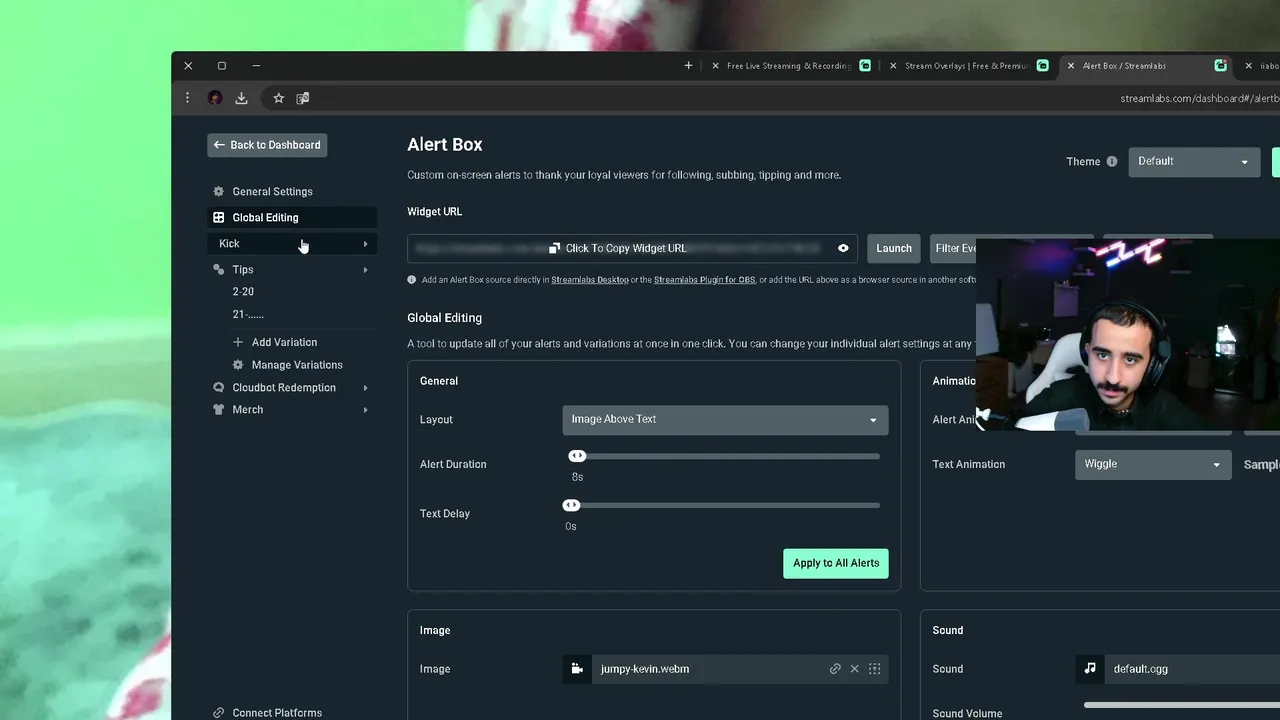Click the copy icon in Widget URL field

click(x=554, y=248)
